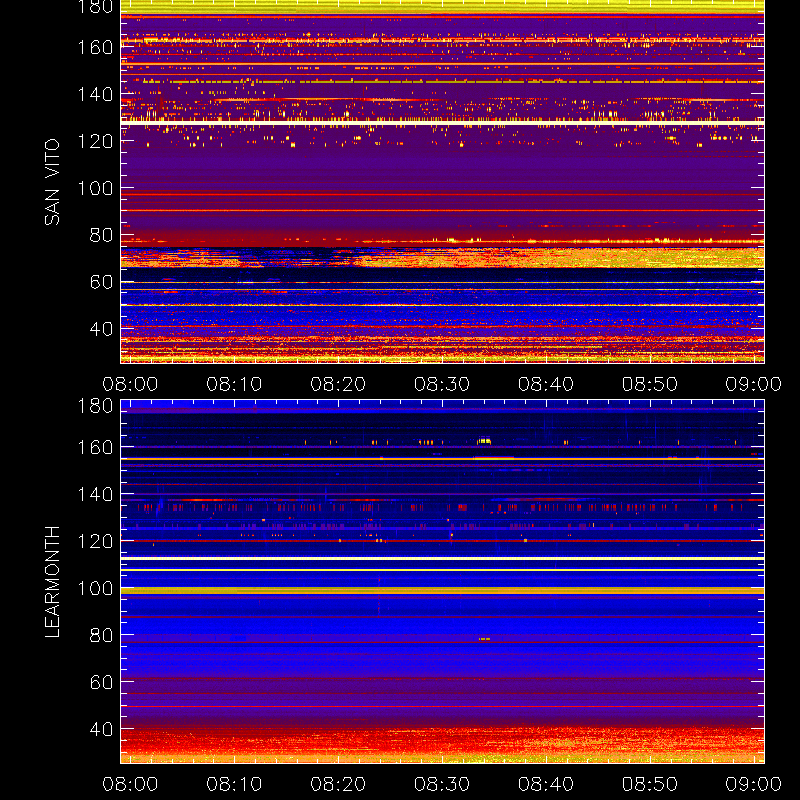
Task: Pick the 60 frequency label on LEARMONTH plot
Action: point(101,682)
